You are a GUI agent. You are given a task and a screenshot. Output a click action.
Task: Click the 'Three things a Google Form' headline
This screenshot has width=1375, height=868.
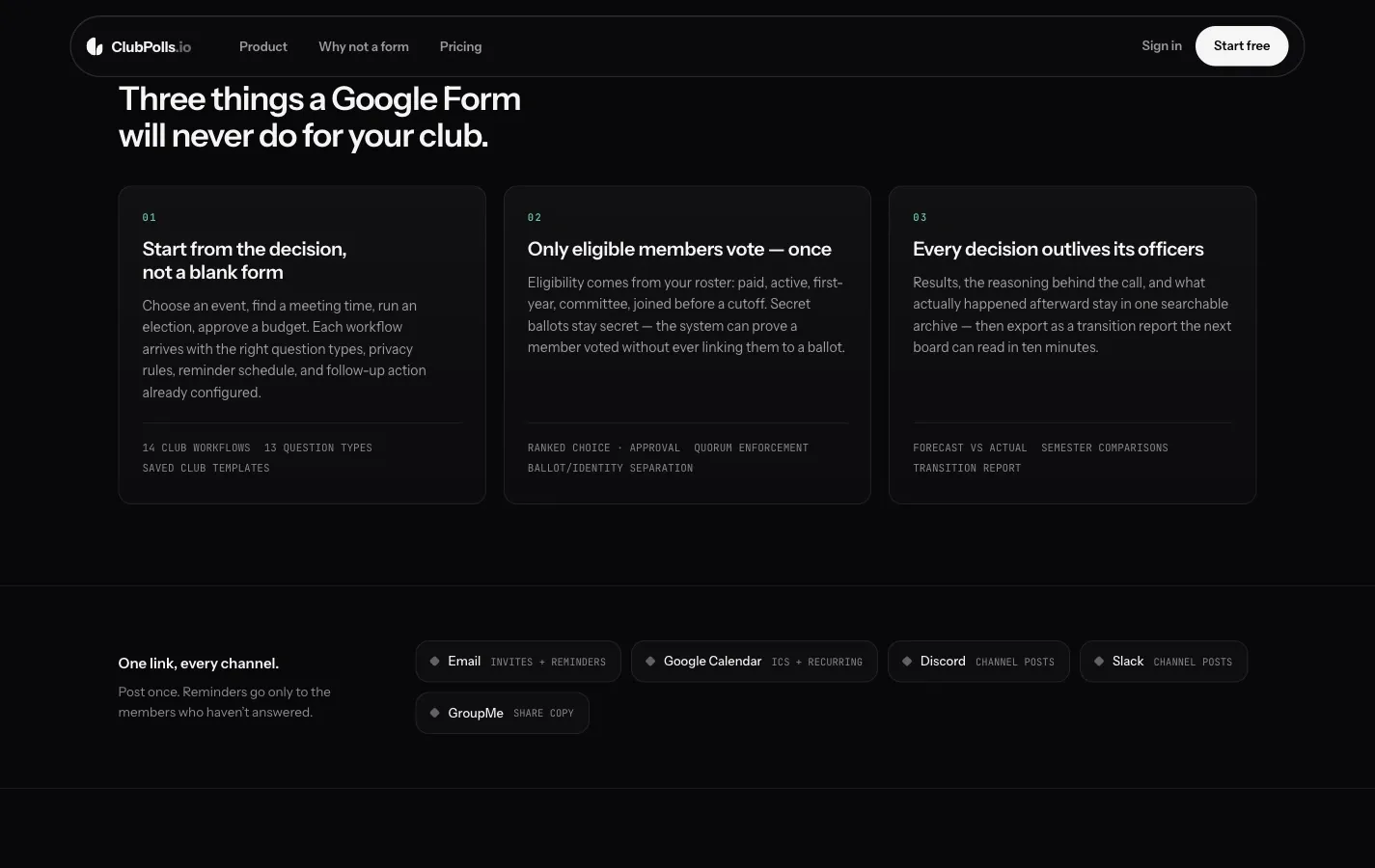[x=319, y=99]
